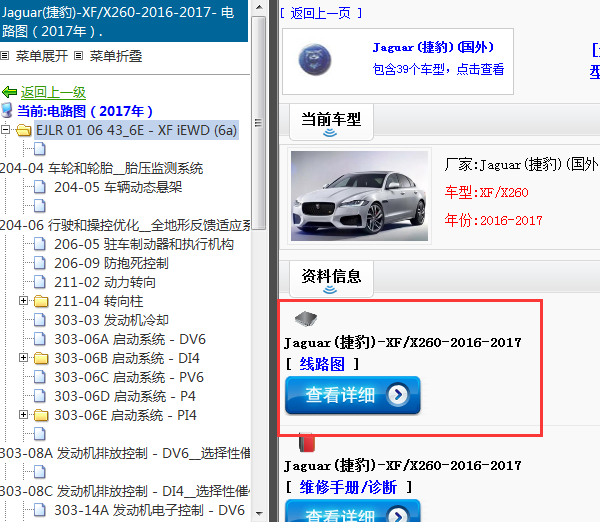The height and width of the screenshot is (522, 600).
Task: Click the 菜单折叠 collapse-all icon
Action: [x=78, y=56]
